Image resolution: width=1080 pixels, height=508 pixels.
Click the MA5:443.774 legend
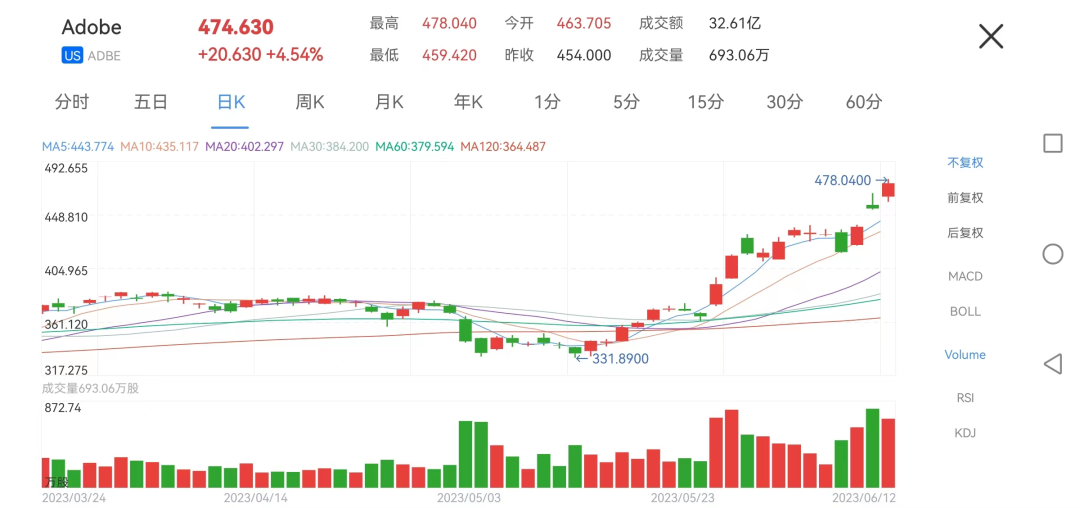pos(78,147)
